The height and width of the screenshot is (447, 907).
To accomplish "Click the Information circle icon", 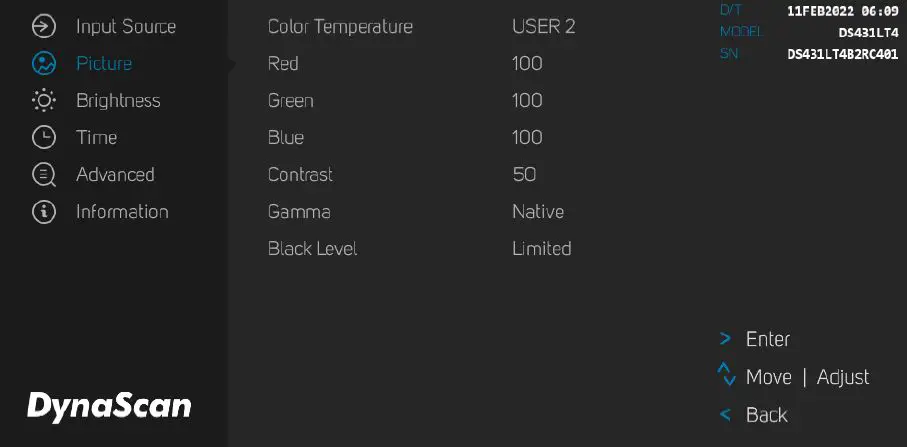I will (x=44, y=211).
